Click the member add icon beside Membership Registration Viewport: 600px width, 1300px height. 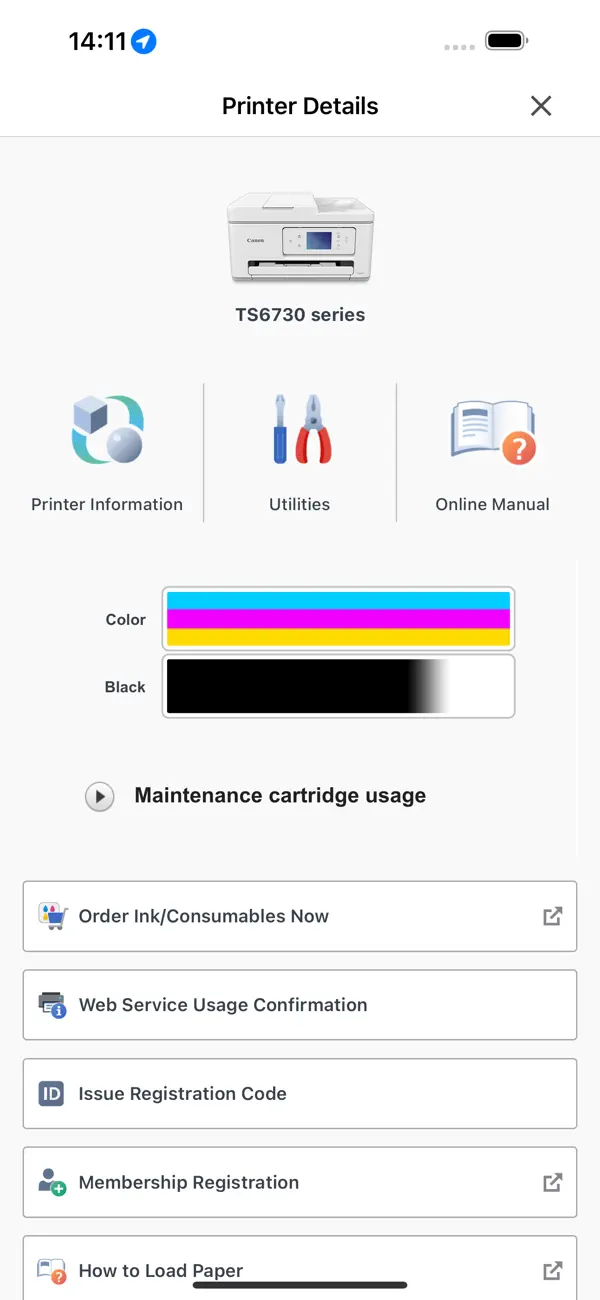click(52, 1182)
